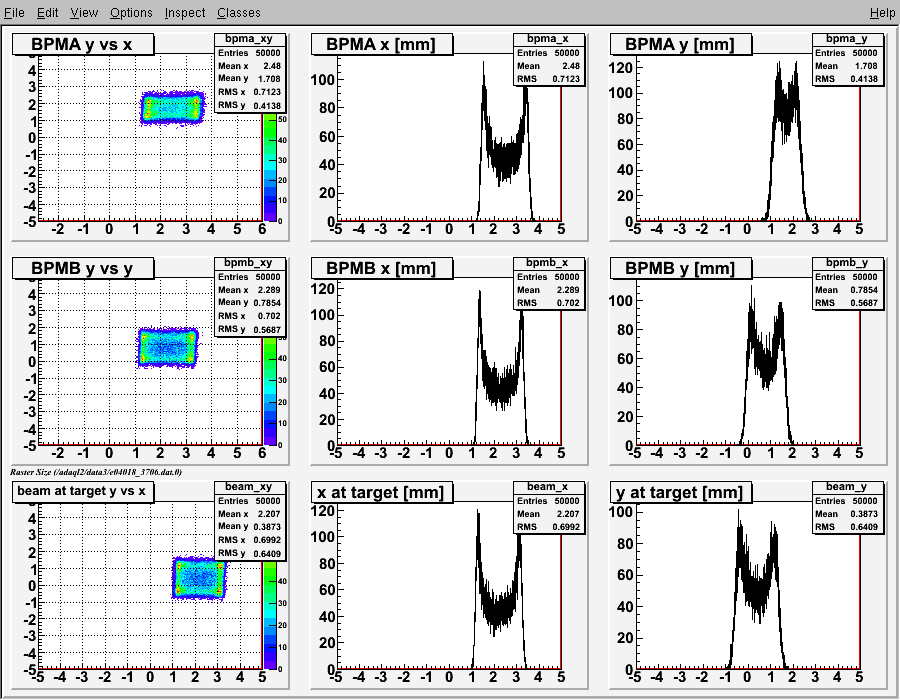Screen dimensions: 900x700
Task: Click the BPMB y histogram curve
Action: (766, 361)
